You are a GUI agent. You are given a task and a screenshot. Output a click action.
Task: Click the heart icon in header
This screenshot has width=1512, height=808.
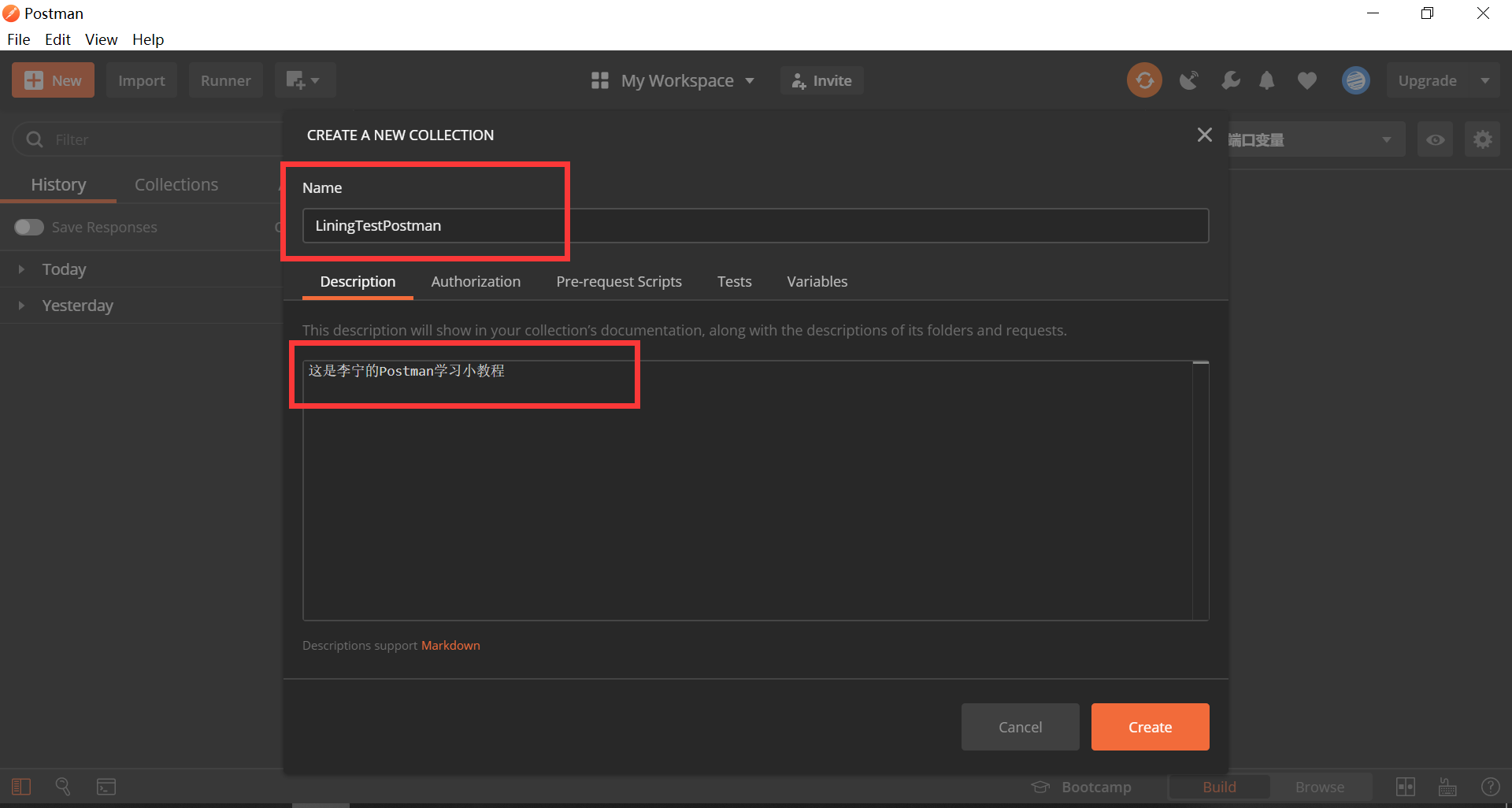pos(1307,80)
